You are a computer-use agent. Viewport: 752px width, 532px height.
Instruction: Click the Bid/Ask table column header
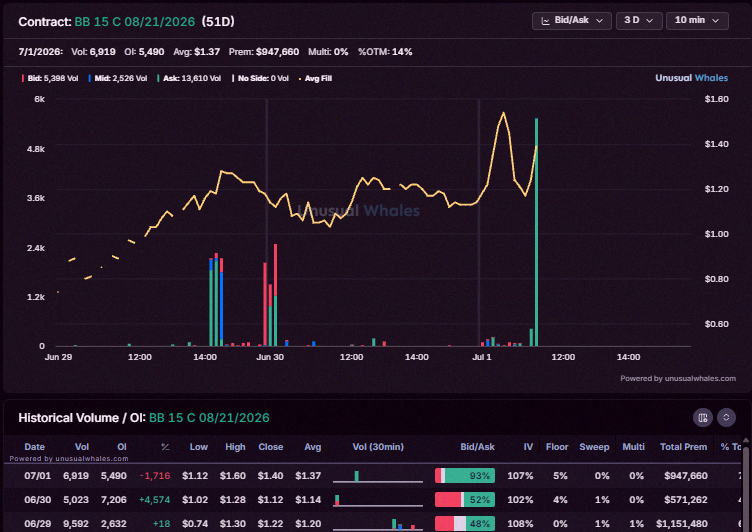(x=477, y=447)
